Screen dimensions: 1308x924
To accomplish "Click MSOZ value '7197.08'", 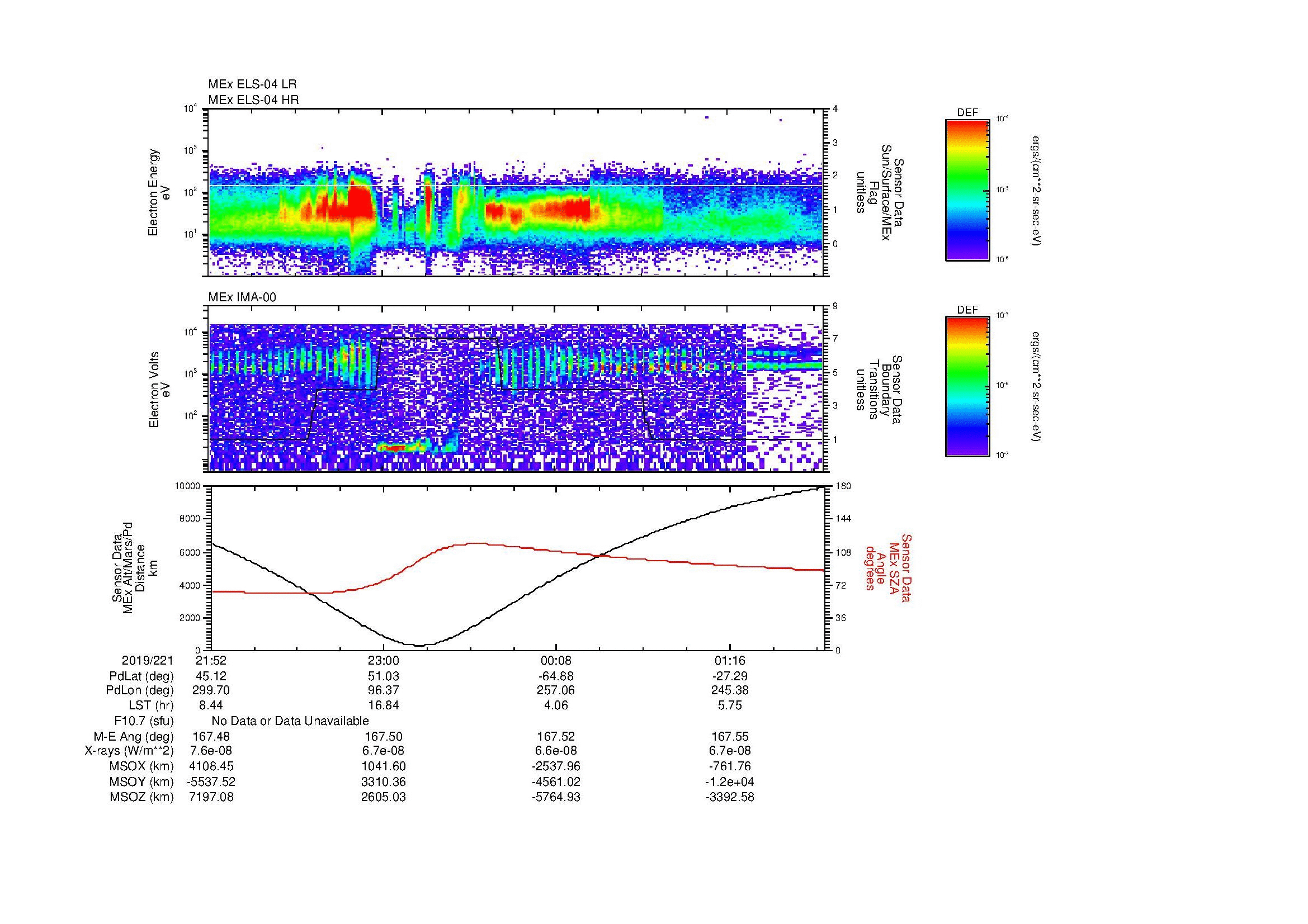I will (211, 797).
